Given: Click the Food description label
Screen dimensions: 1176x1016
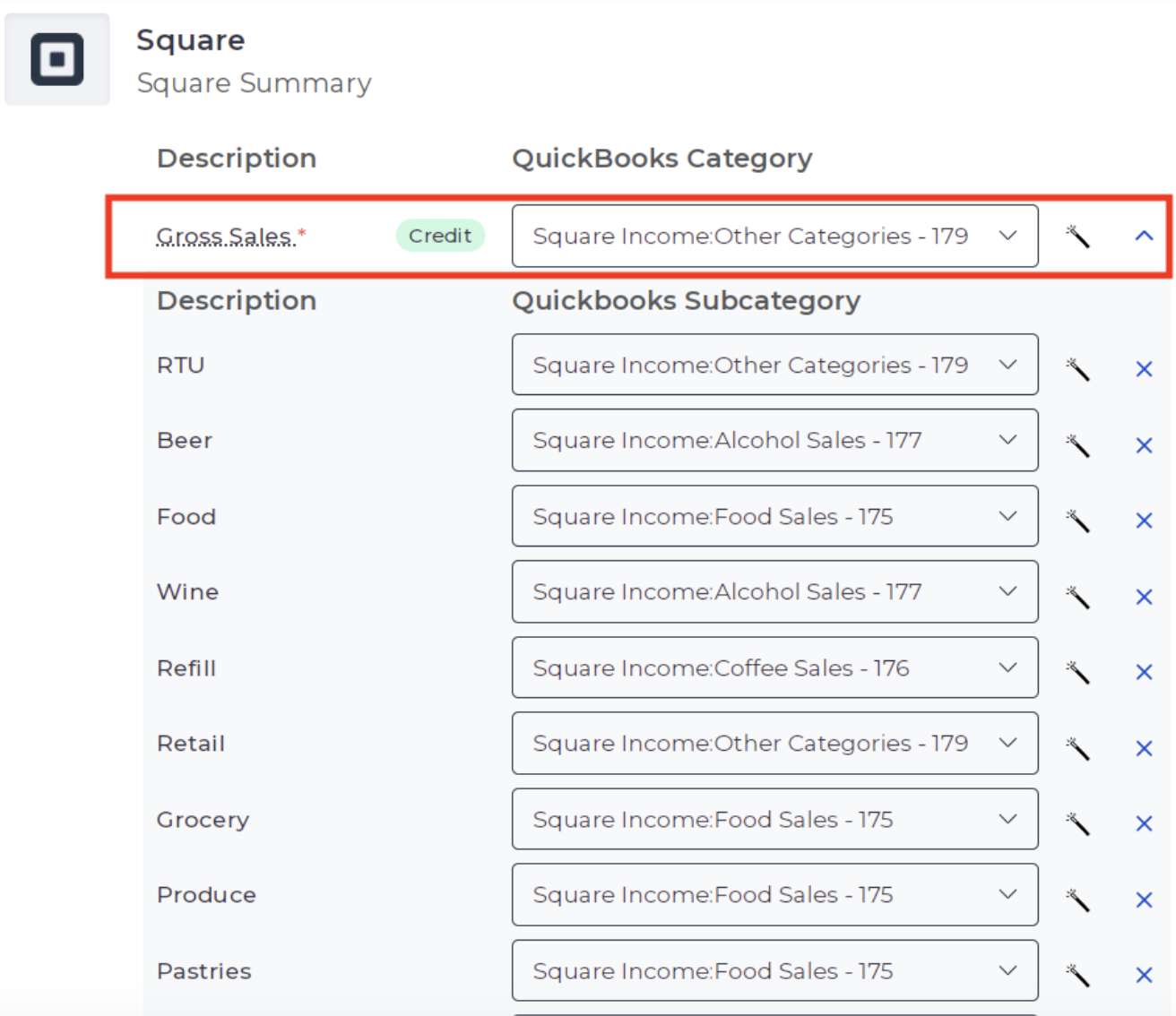Looking at the screenshot, I should coord(186,516).
